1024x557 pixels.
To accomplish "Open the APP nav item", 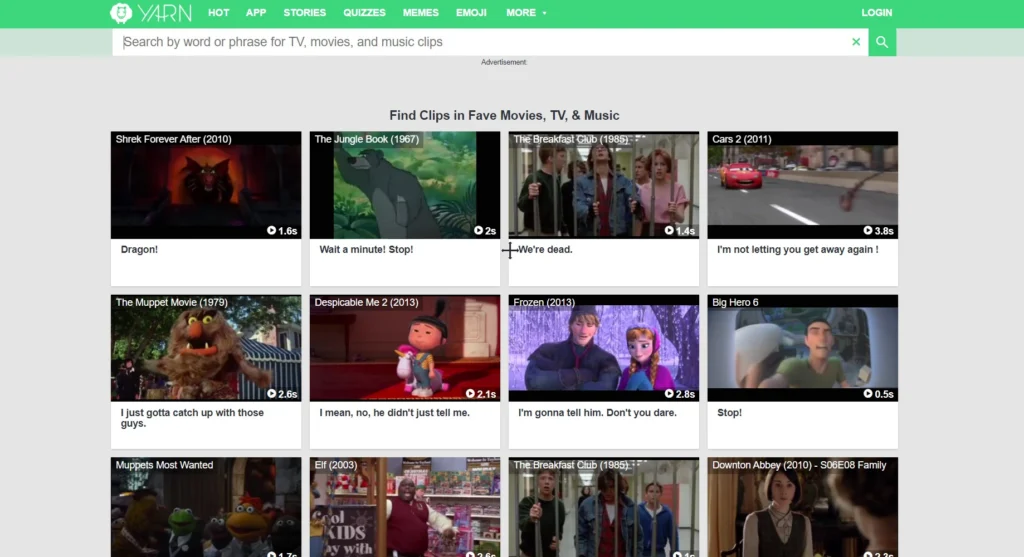I will coord(255,12).
